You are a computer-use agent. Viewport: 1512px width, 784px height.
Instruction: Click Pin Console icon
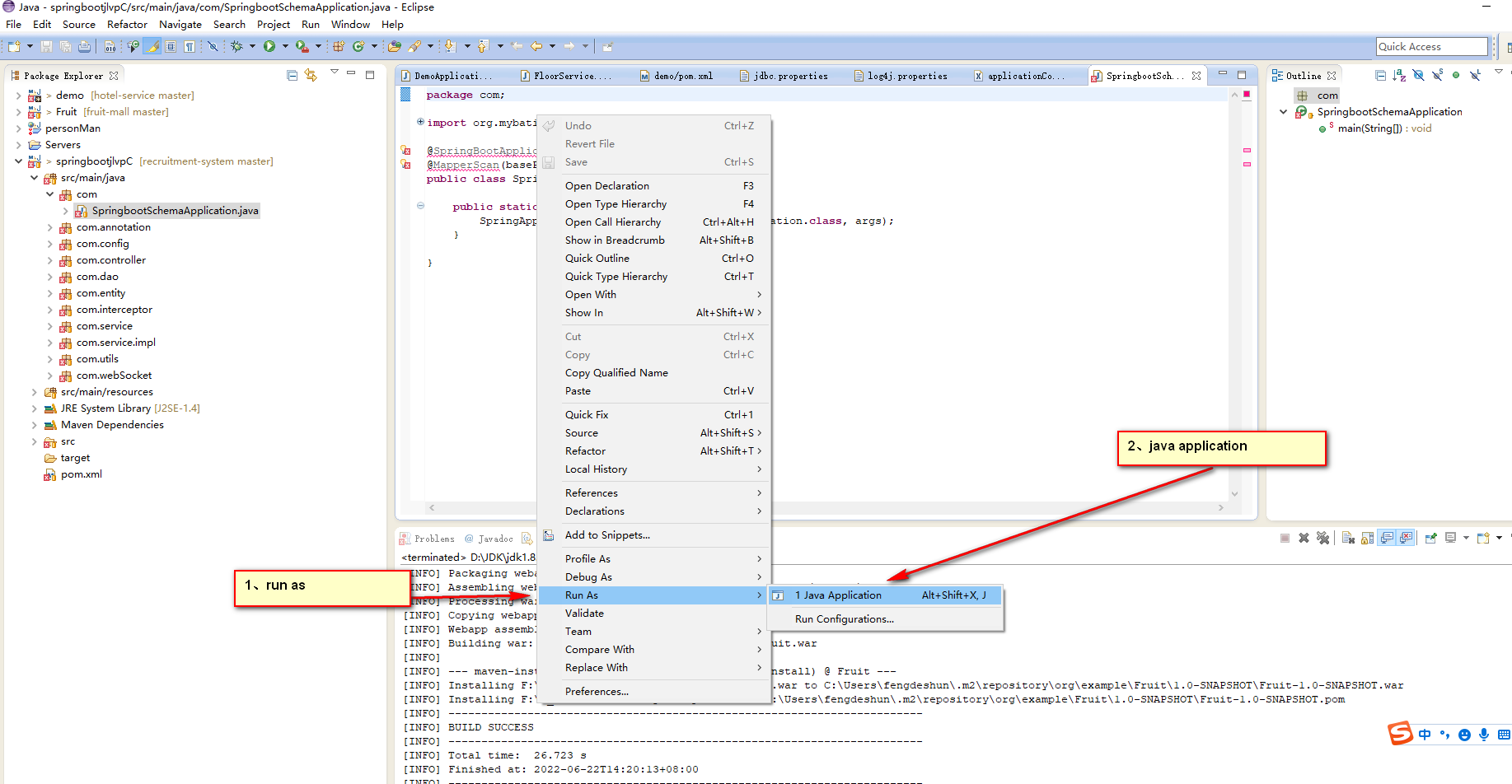click(1431, 538)
